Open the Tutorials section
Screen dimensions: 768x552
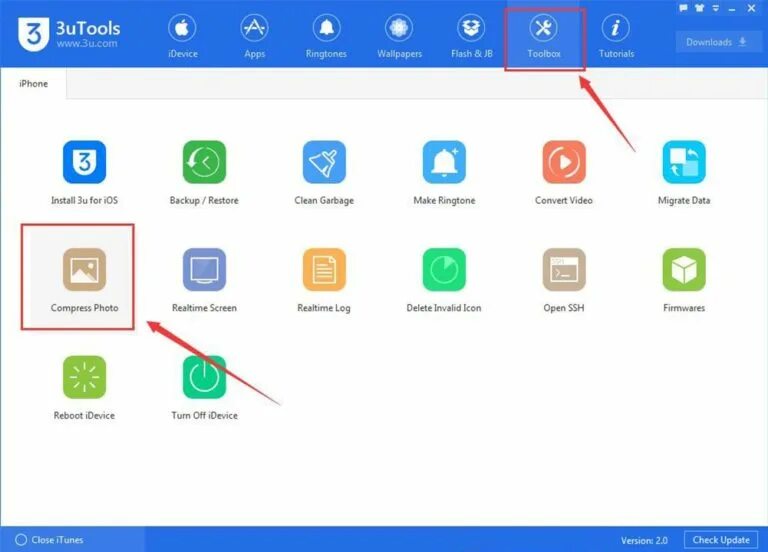click(x=616, y=36)
